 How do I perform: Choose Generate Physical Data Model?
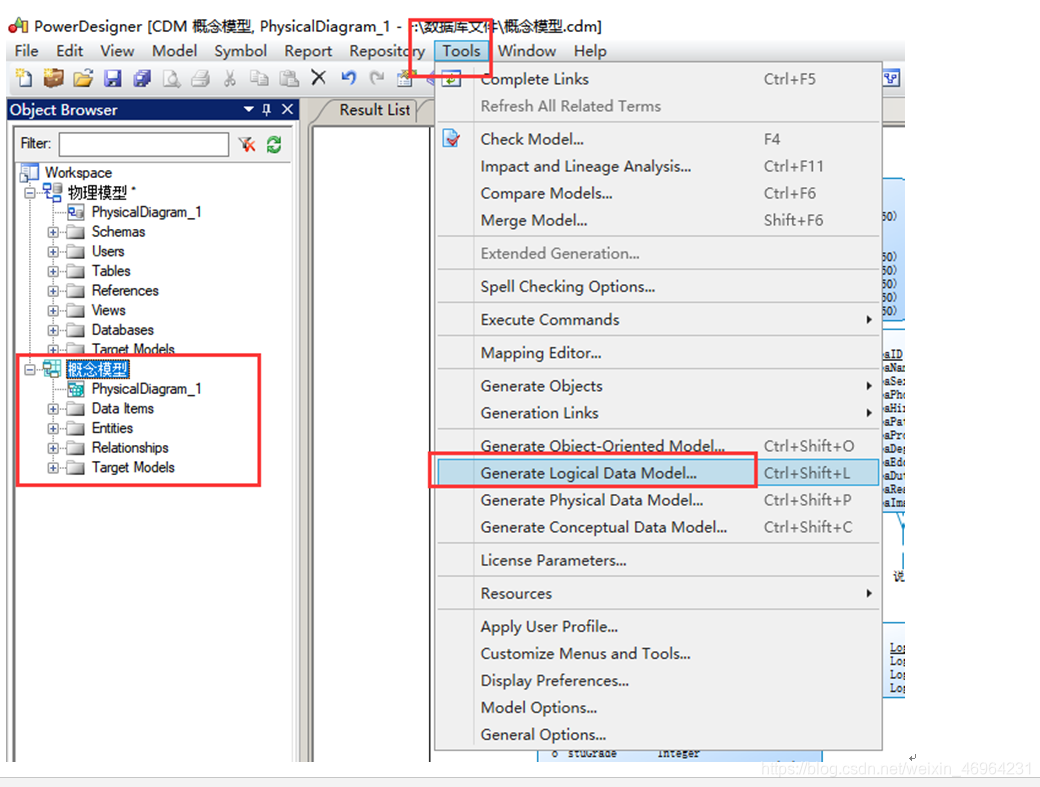[x=658, y=501]
